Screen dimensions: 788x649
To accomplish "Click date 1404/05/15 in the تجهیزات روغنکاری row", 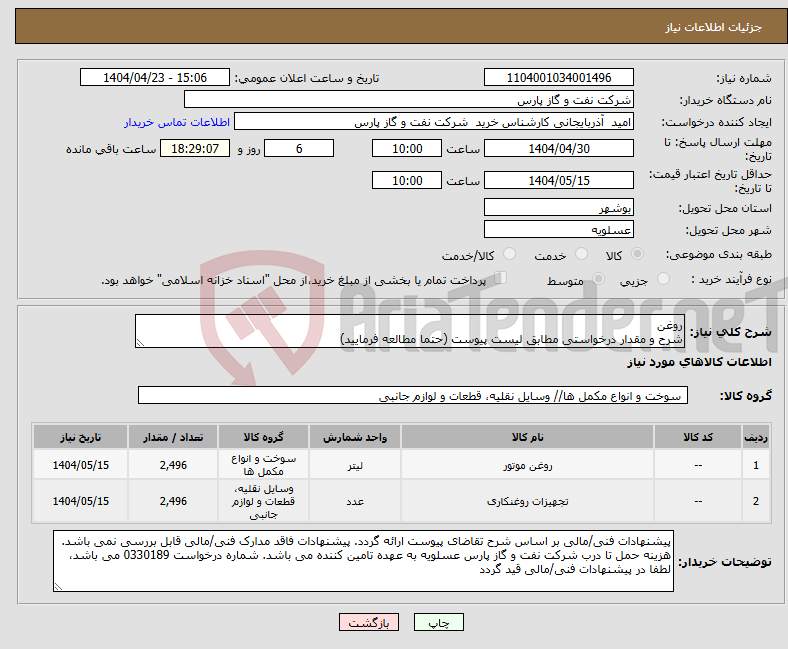I will click(80, 502).
